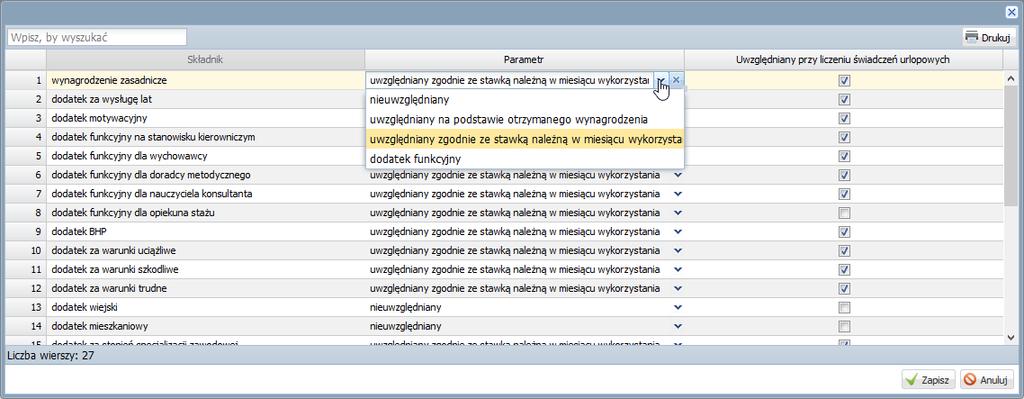Click 'Liczba wierszy: 27' status text
The width and height of the screenshot is (1024, 399).
coord(50,356)
